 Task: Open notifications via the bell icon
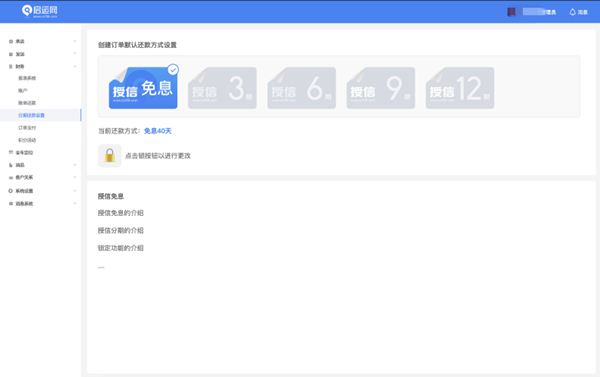tap(572, 12)
